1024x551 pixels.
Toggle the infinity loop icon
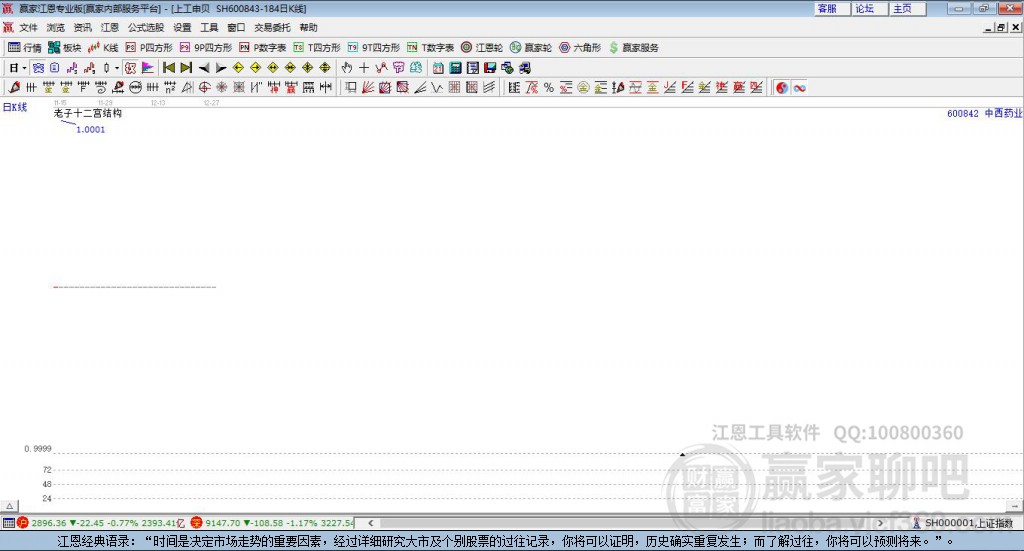(x=799, y=87)
